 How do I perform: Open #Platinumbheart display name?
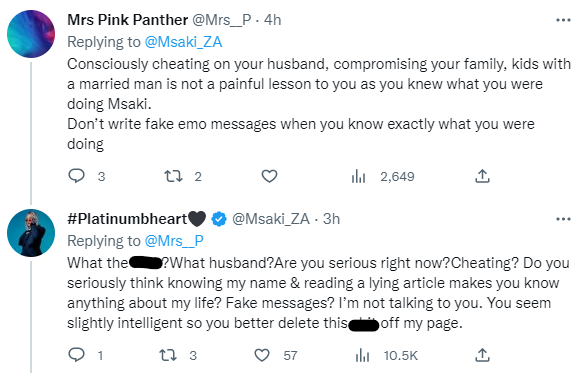(137, 219)
